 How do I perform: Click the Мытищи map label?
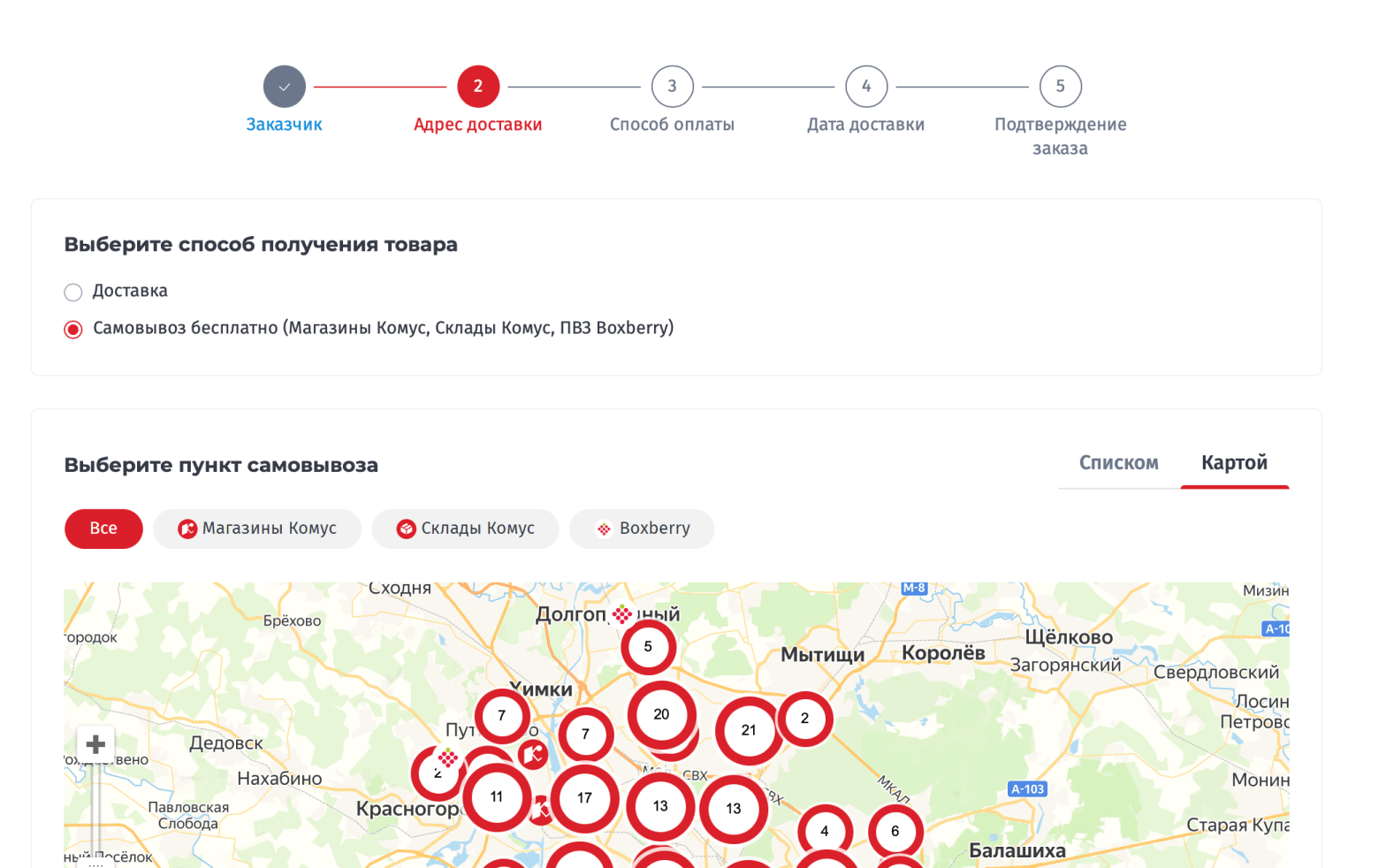tap(822, 655)
